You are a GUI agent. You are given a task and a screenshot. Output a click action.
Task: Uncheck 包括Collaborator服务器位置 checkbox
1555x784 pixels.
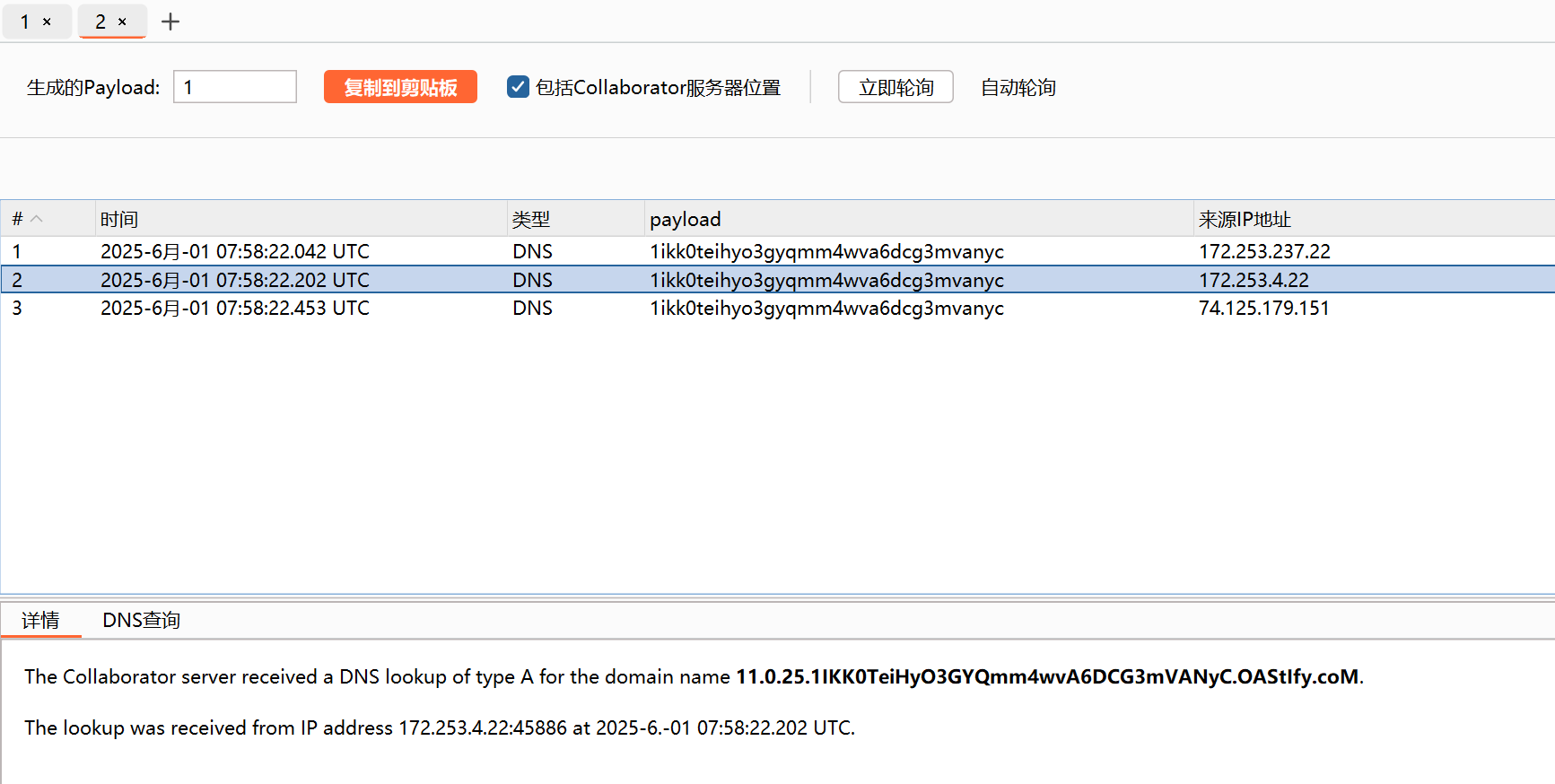[518, 87]
